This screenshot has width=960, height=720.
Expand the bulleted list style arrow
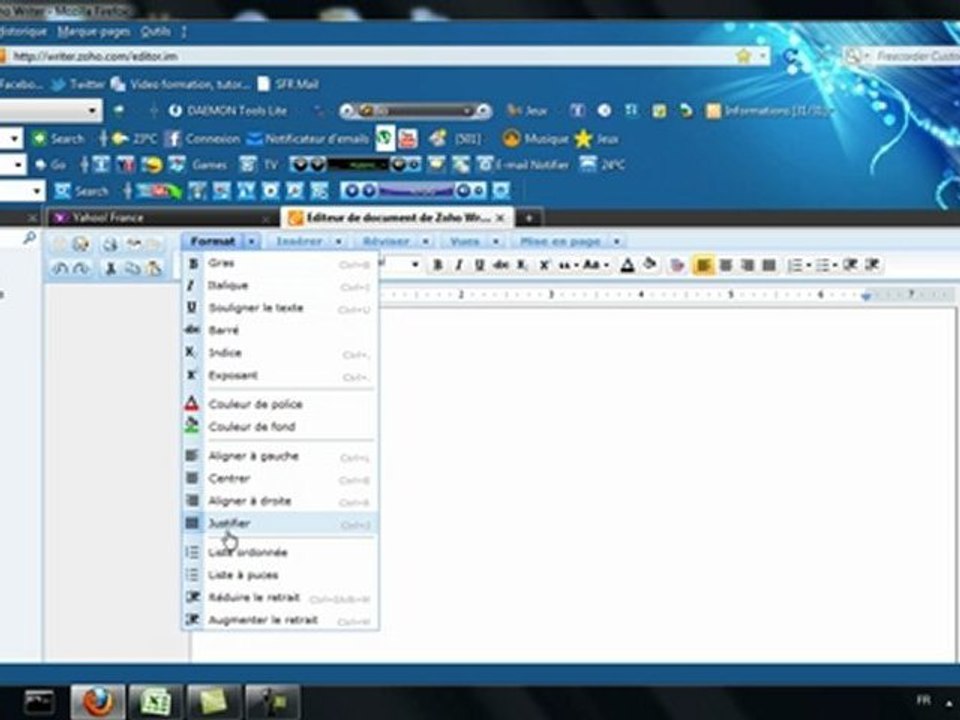click(835, 266)
